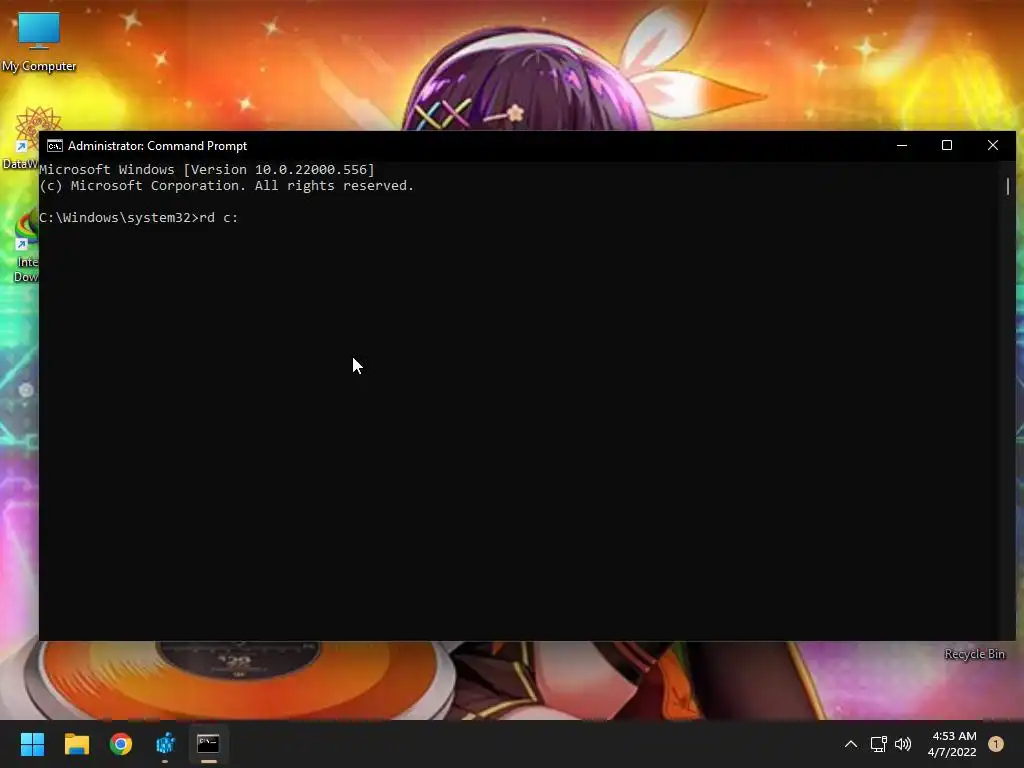Open the notification badge showing 1

pos(996,744)
